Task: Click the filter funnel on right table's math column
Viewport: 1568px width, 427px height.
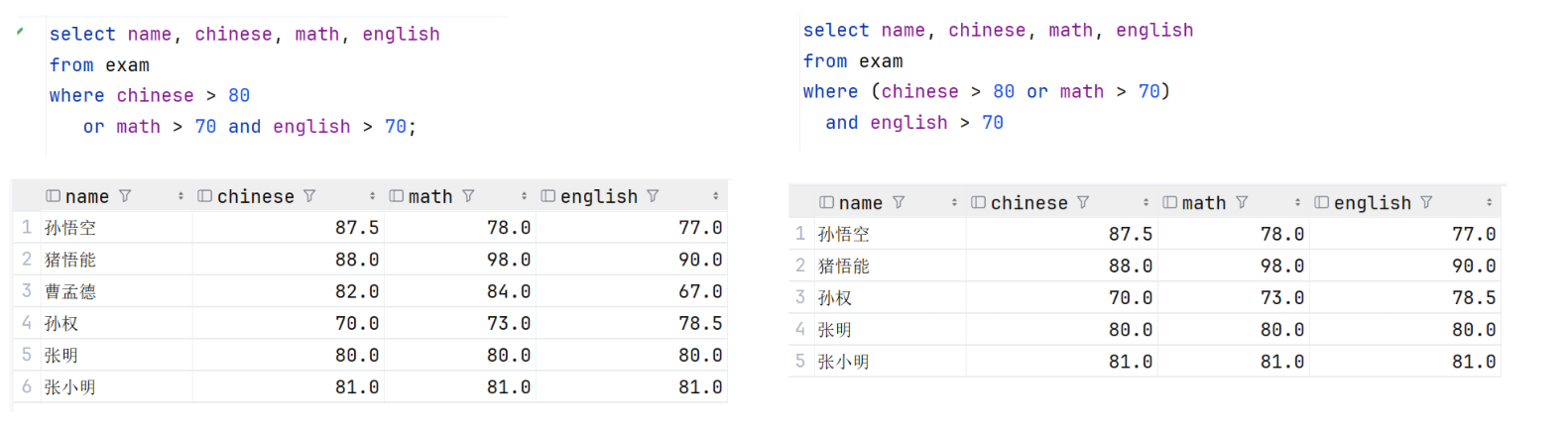Action: (1242, 202)
